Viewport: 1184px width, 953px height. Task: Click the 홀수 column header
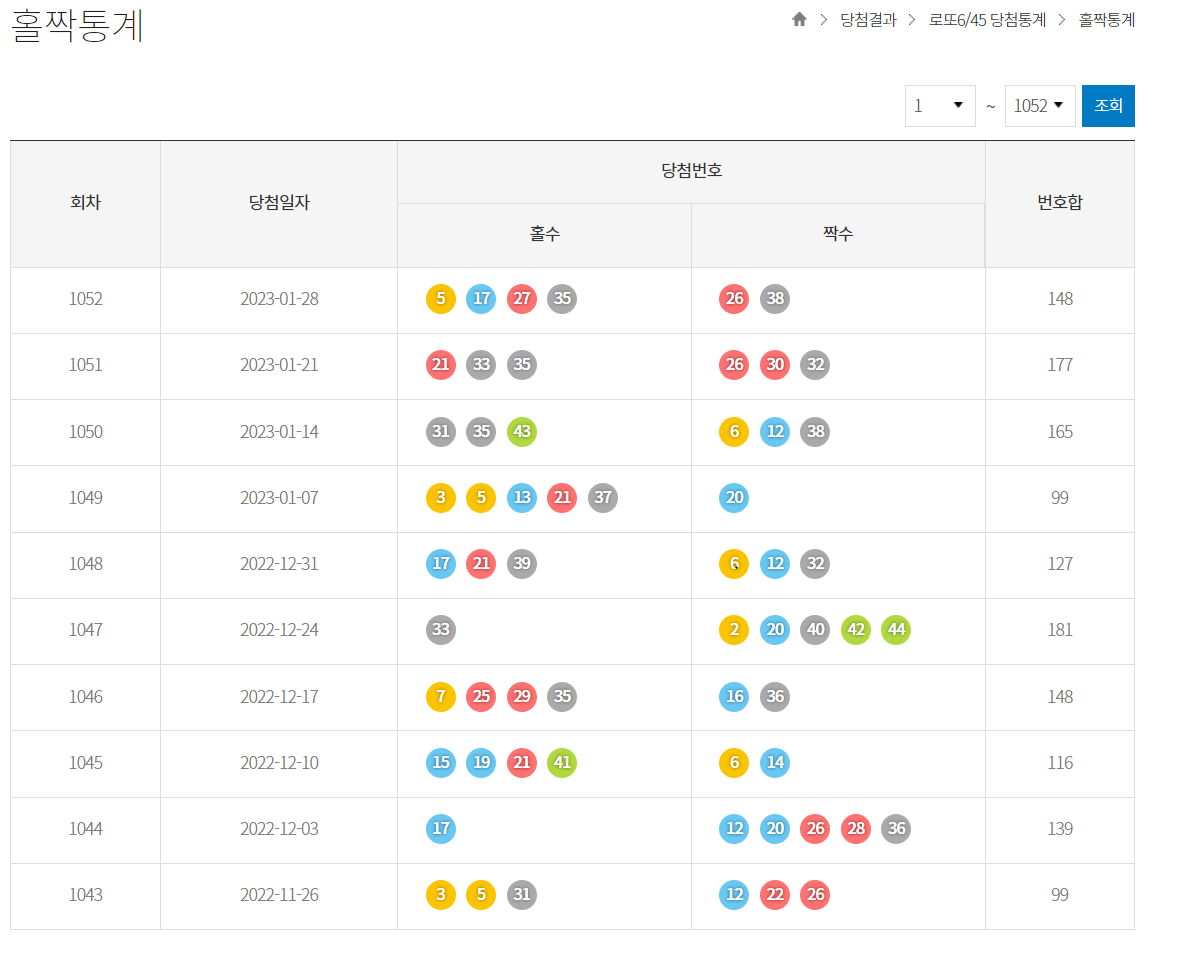(544, 235)
